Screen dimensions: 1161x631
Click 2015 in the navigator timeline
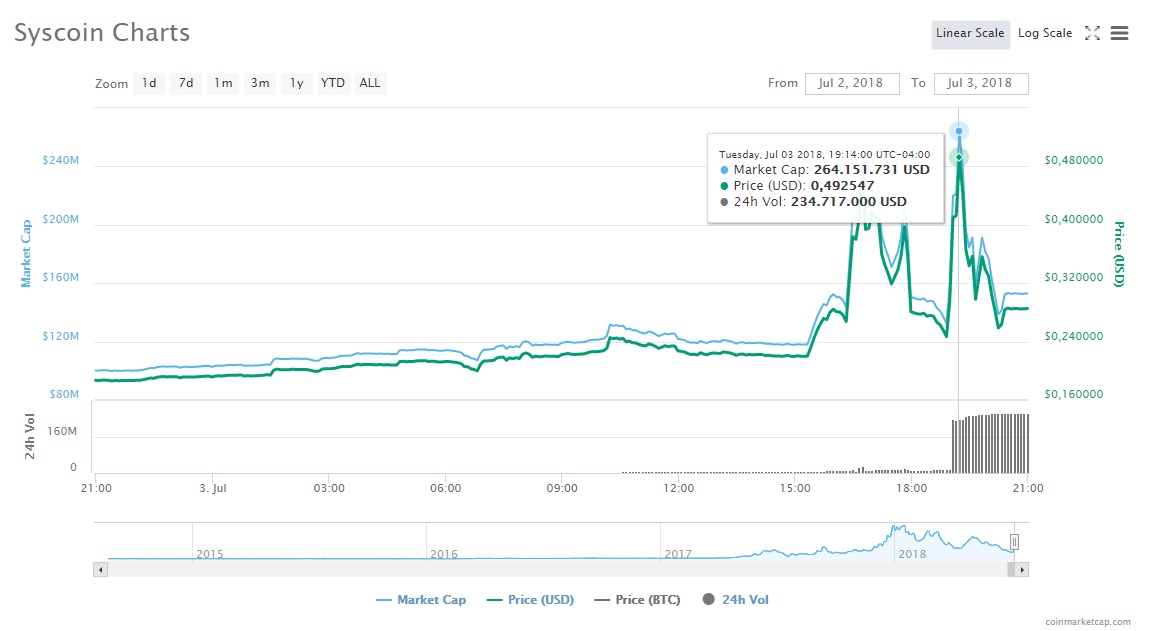[210, 554]
